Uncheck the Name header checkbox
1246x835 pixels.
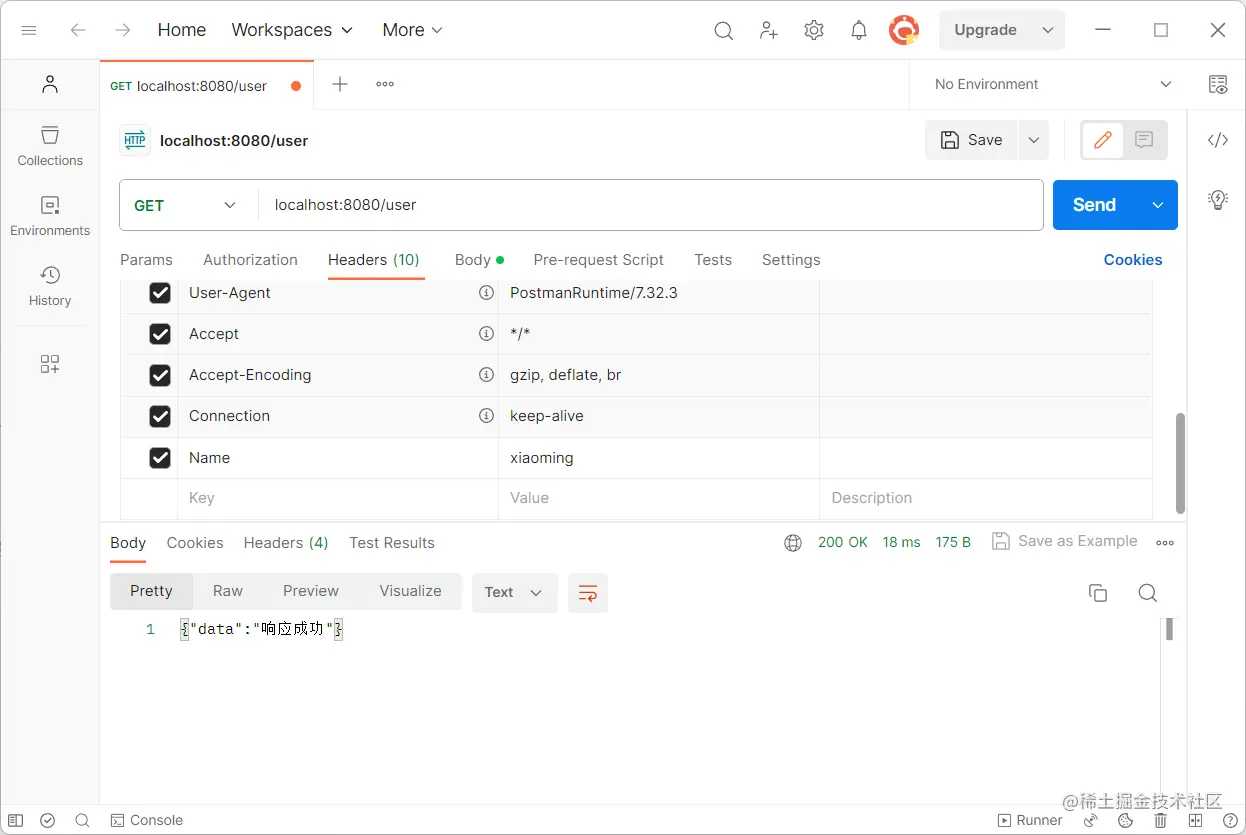pyautogui.click(x=160, y=458)
